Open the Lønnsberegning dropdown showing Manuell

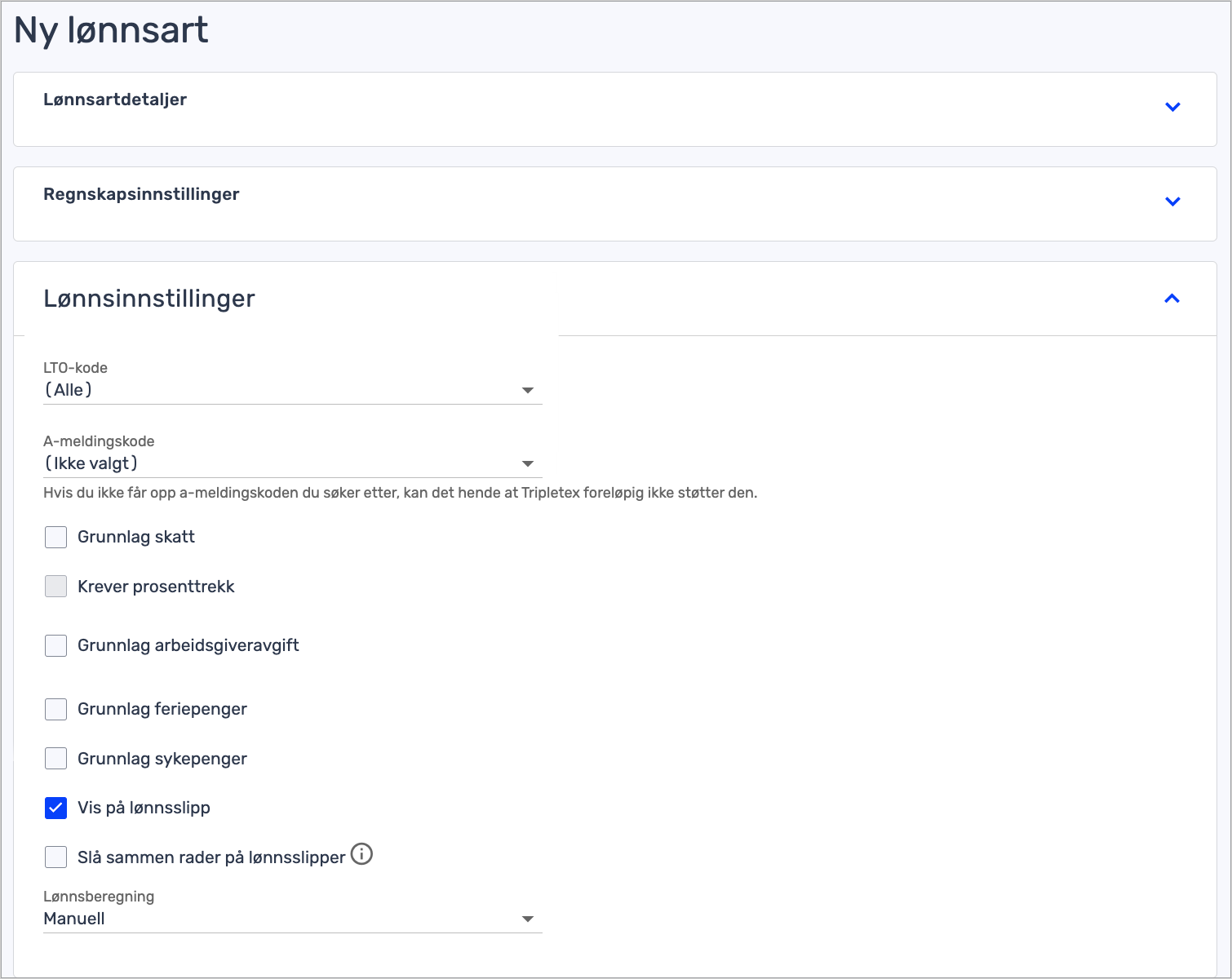(277, 919)
